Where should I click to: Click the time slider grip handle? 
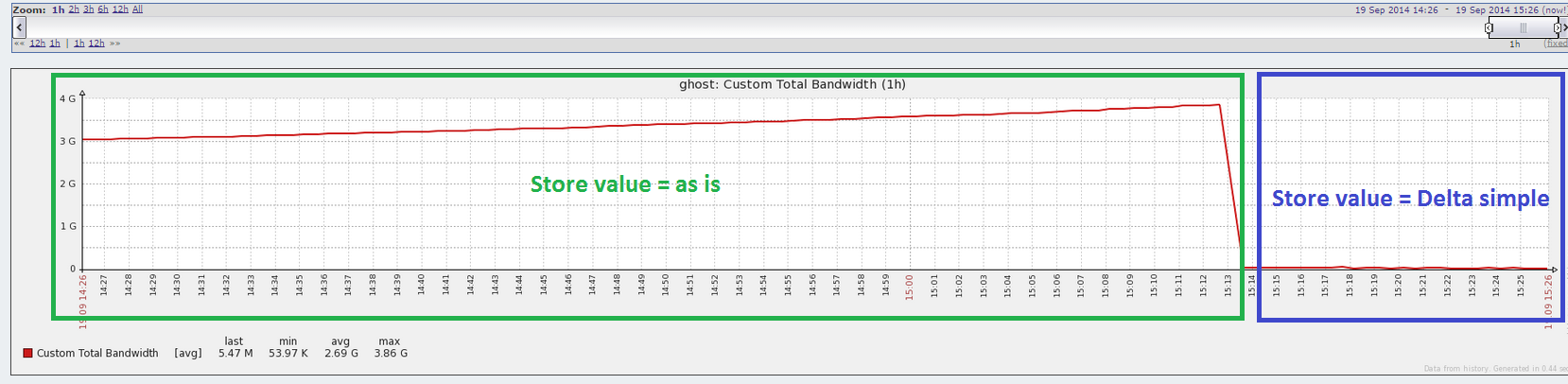[1523, 27]
